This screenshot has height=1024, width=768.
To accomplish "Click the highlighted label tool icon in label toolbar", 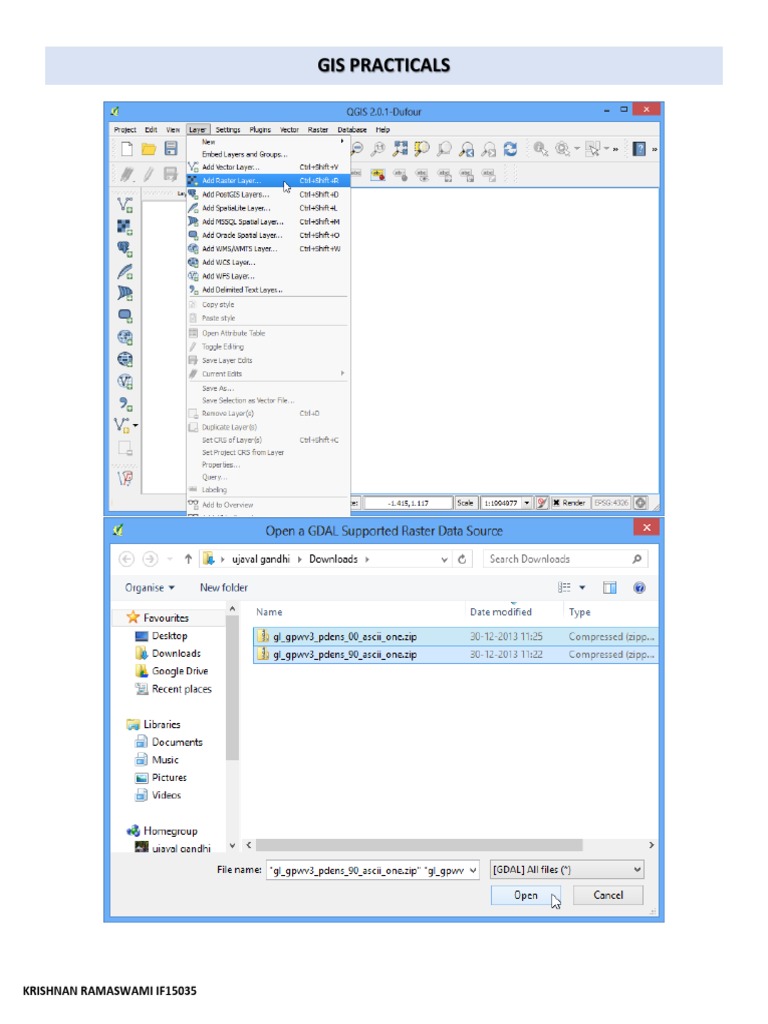I will point(377,174).
